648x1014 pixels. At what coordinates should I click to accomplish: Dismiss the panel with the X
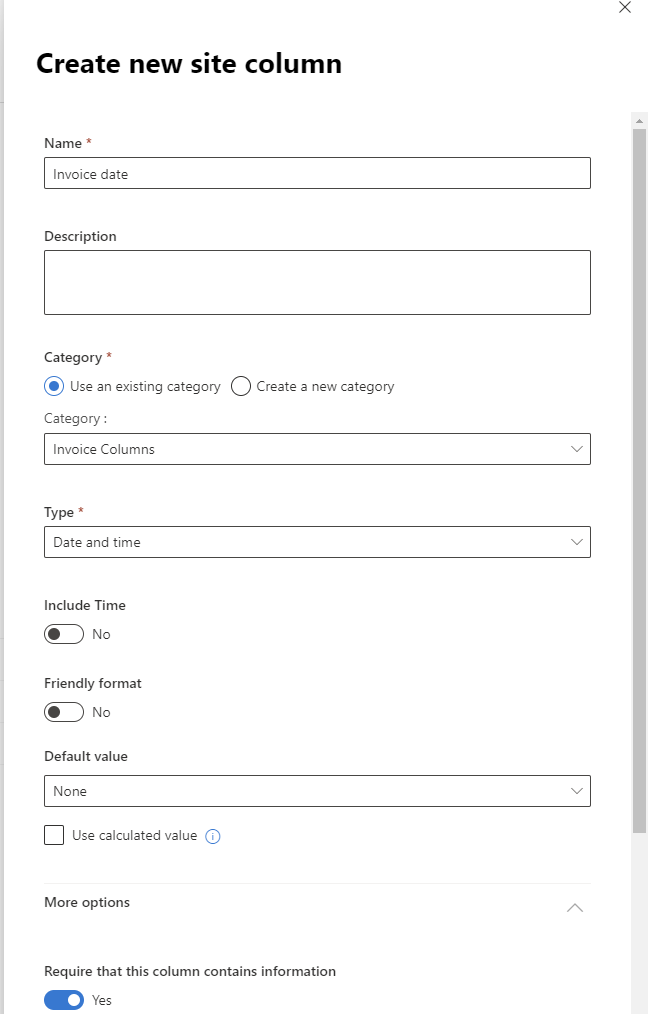click(x=625, y=8)
